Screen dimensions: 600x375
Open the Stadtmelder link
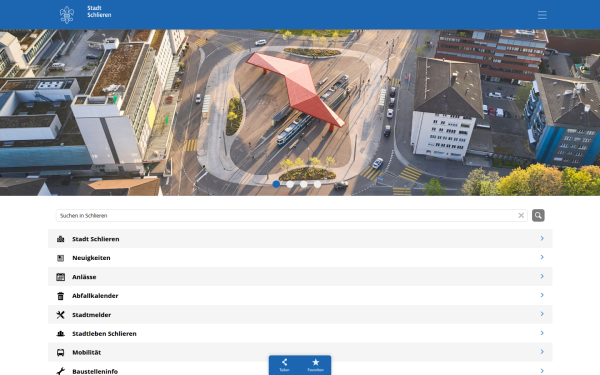300,315
